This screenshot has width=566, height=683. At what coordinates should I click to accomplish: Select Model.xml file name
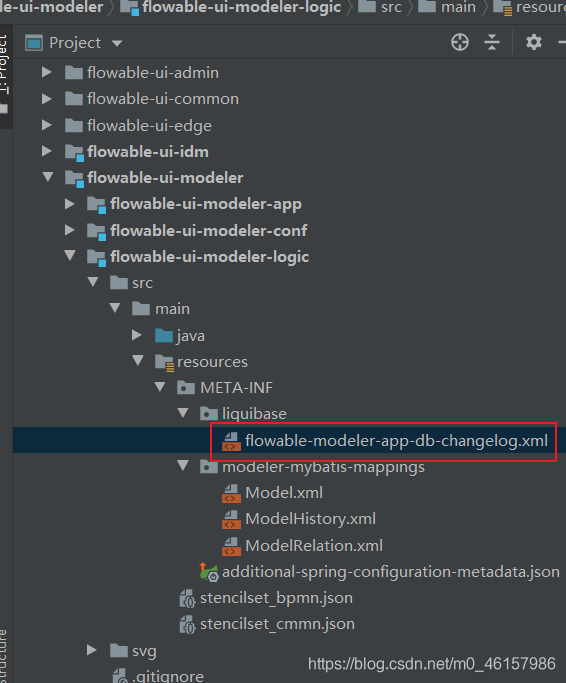pyautogui.click(x=284, y=493)
